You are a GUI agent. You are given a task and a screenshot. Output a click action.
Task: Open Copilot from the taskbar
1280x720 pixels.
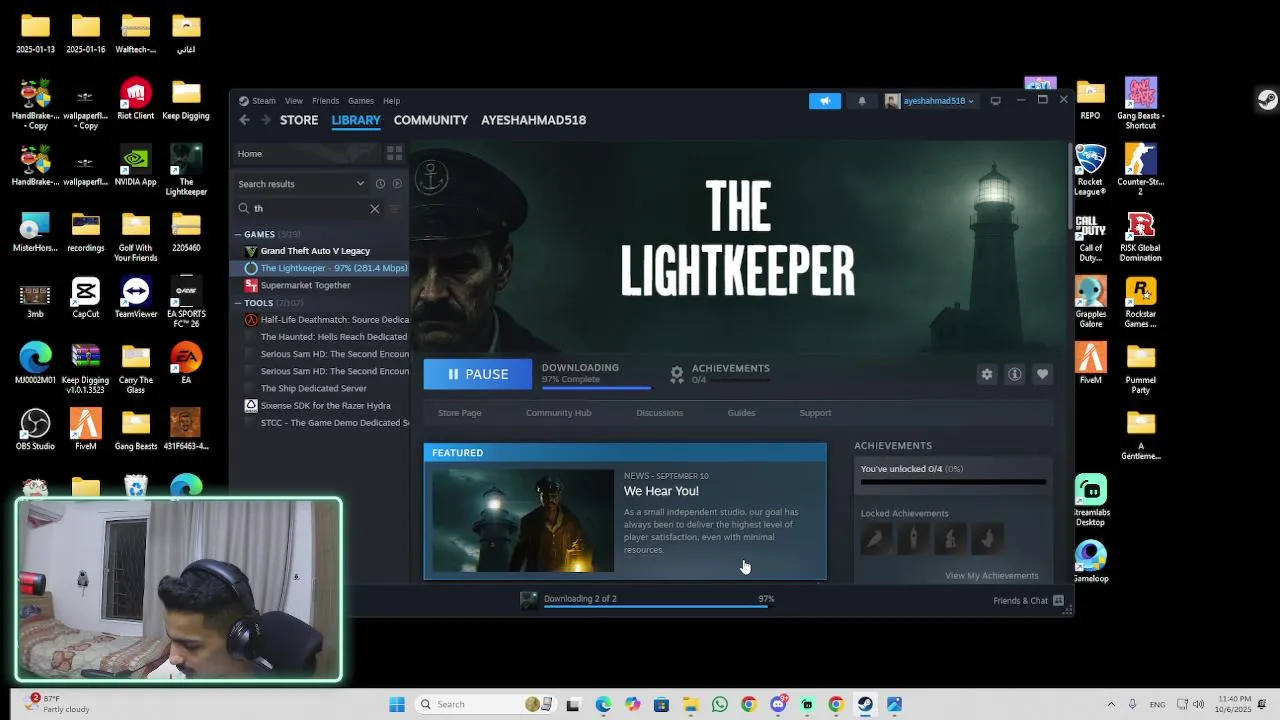coord(633,704)
